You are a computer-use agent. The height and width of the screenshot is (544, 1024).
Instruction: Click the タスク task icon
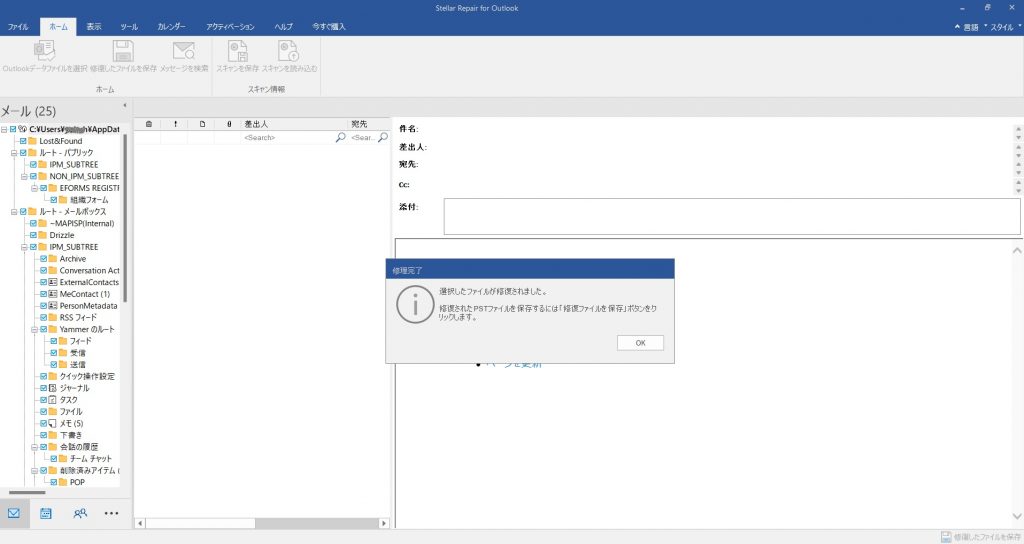[53, 400]
